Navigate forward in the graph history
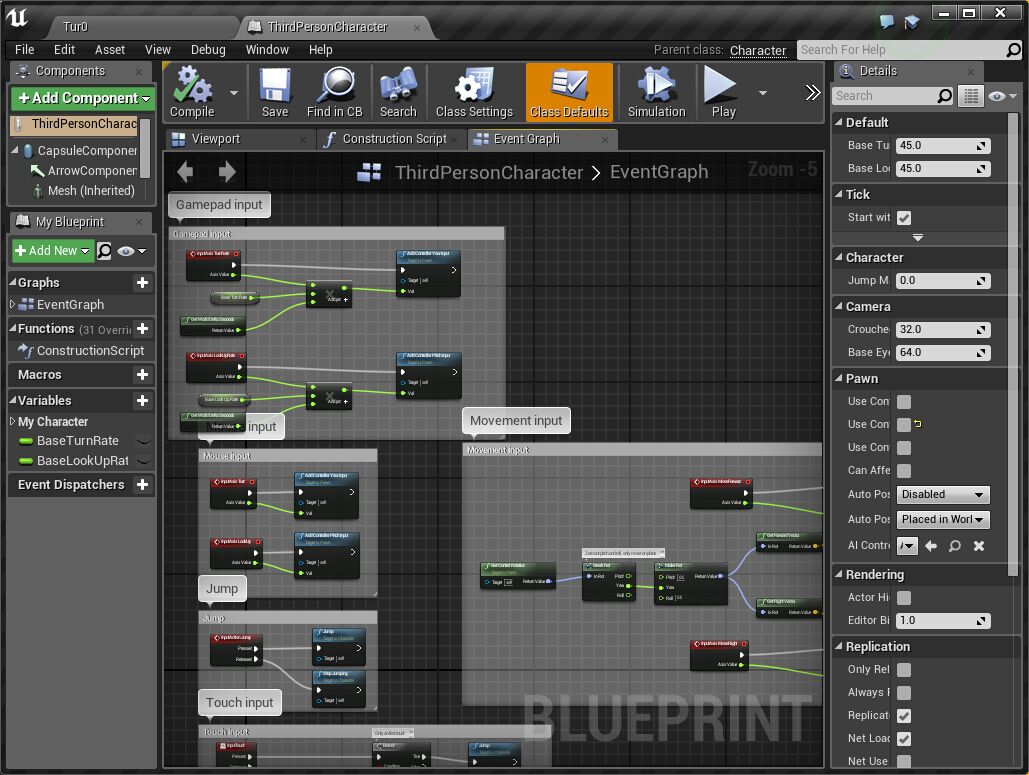Screen dimensions: 1029x775 [227, 172]
